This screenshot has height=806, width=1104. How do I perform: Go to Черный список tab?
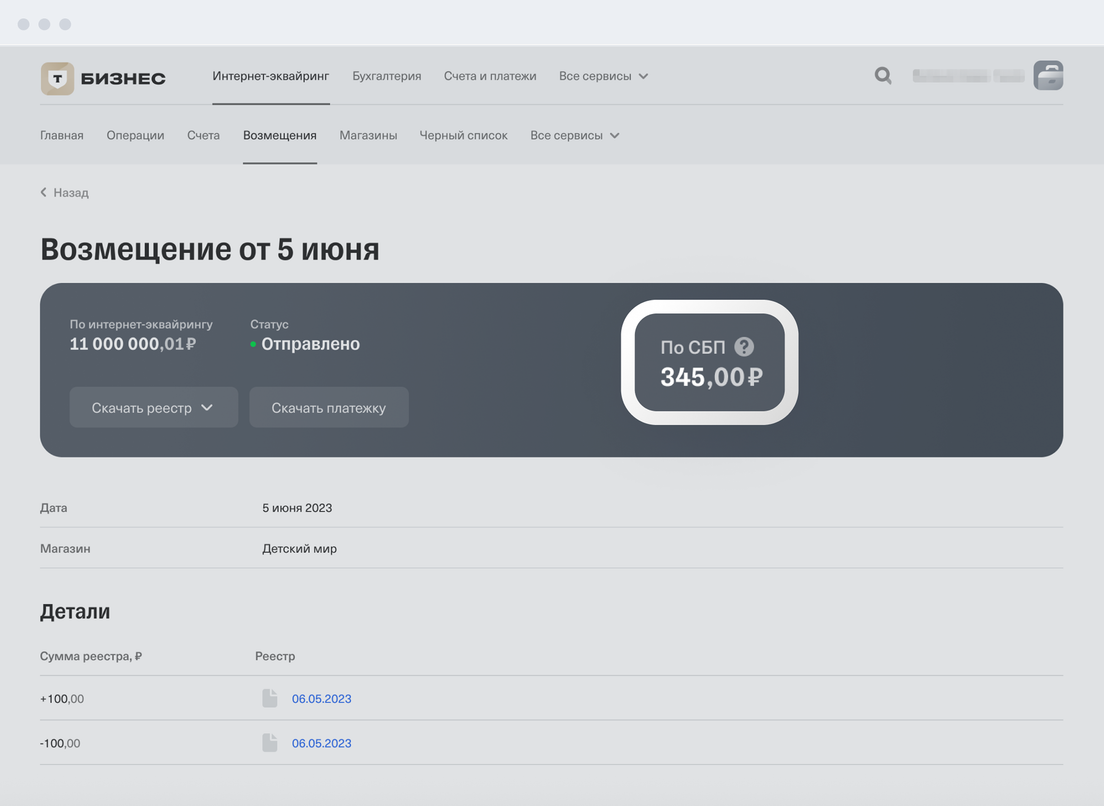coord(463,135)
